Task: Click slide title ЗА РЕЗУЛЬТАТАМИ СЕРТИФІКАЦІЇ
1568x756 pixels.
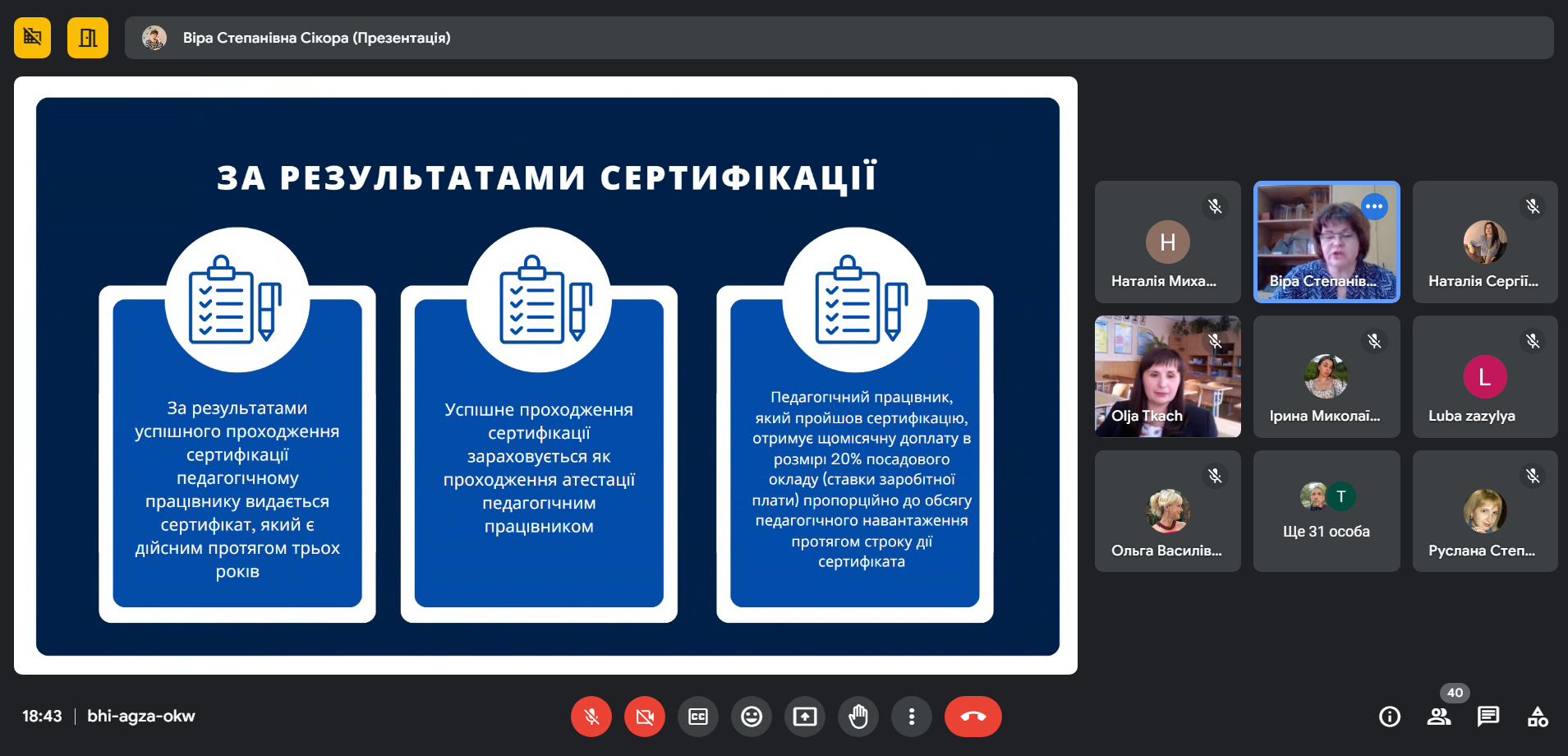Action: point(547,177)
